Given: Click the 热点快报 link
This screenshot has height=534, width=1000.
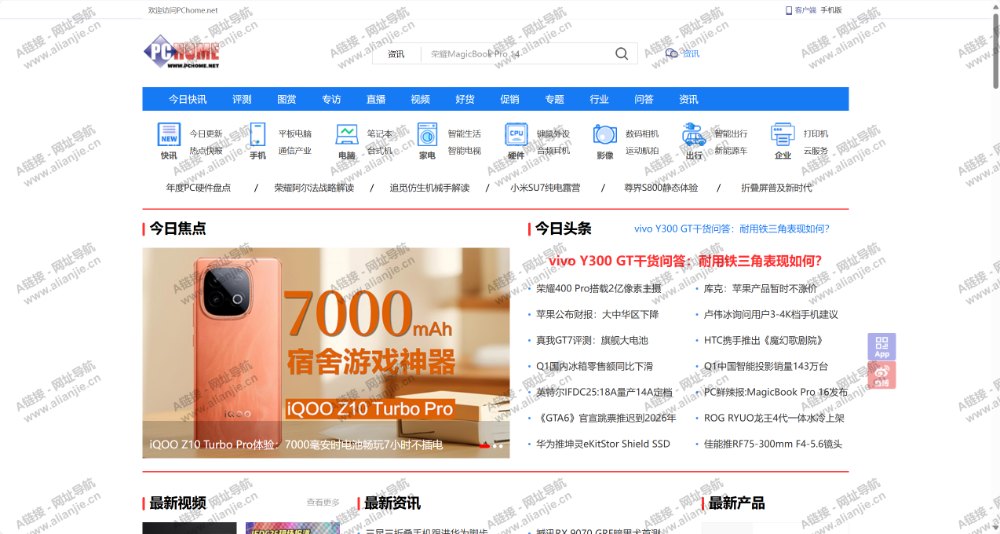Looking at the screenshot, I should pos(206,151).
